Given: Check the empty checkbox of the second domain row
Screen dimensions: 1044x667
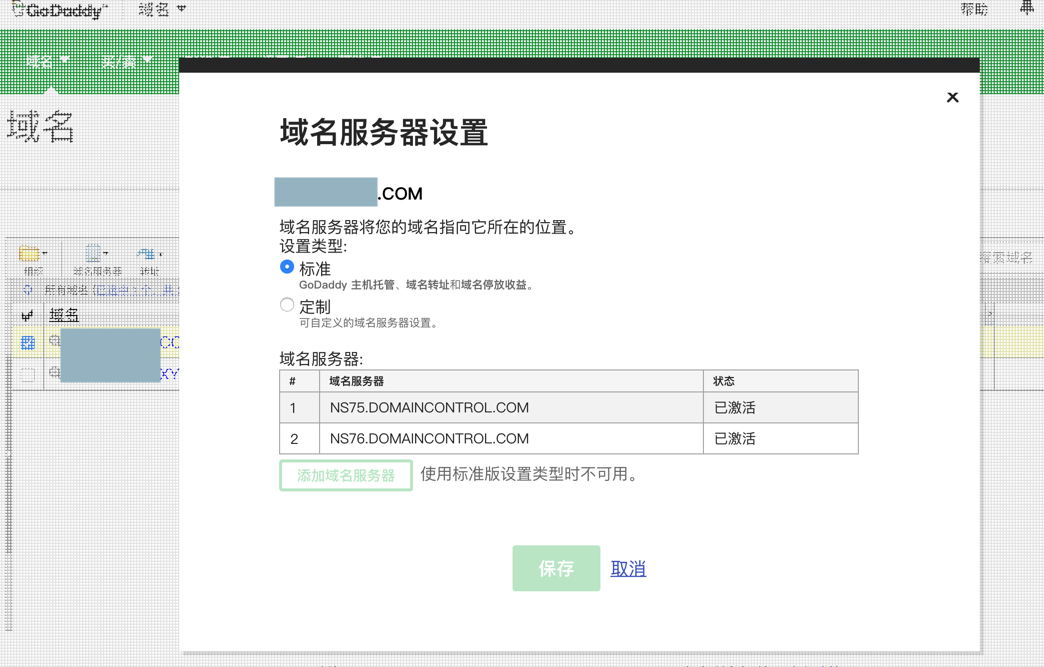Looking at the screenshot, I should click(27, 374).
